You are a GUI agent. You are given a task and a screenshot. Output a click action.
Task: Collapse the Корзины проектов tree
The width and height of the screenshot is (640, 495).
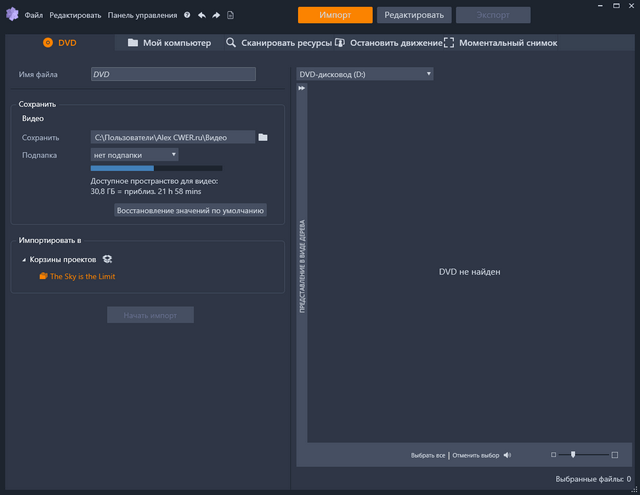(24, 260)
